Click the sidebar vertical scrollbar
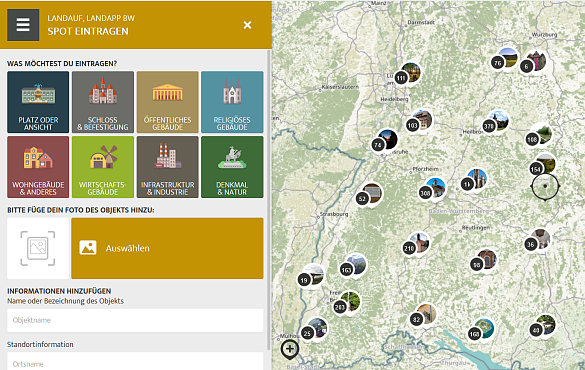 (x=269, y=200)
